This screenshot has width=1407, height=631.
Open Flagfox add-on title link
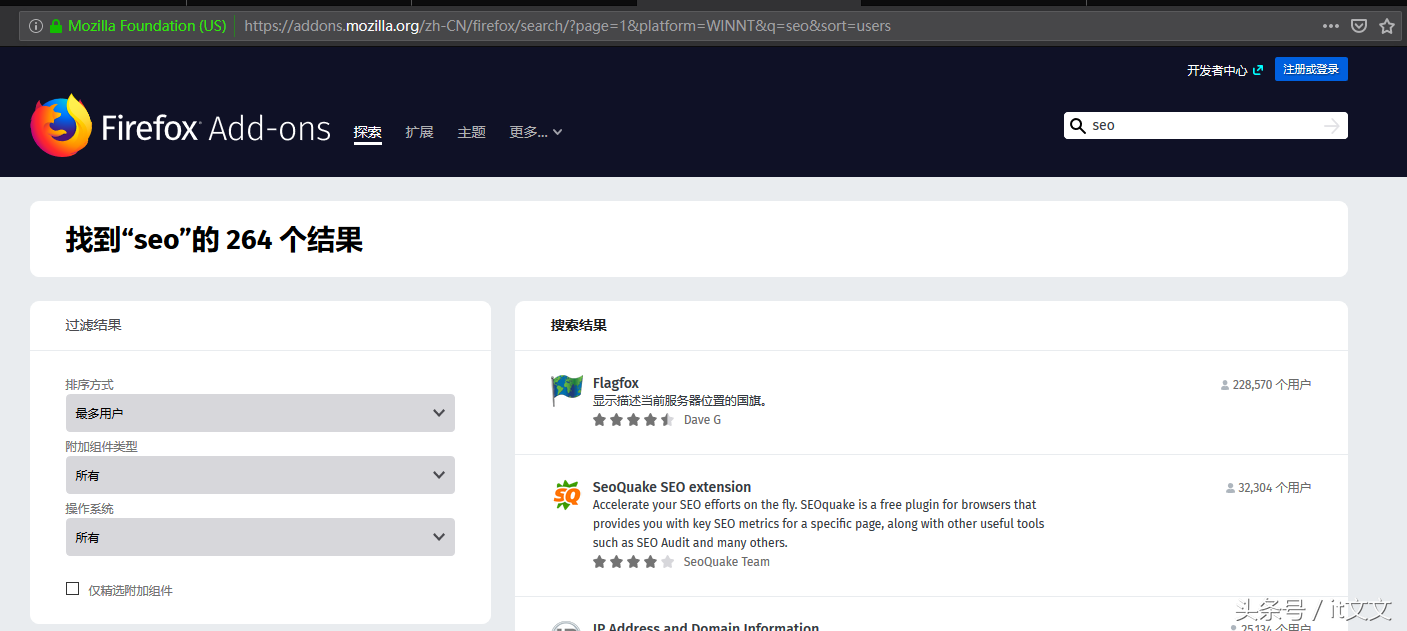(x=616, y=383)
